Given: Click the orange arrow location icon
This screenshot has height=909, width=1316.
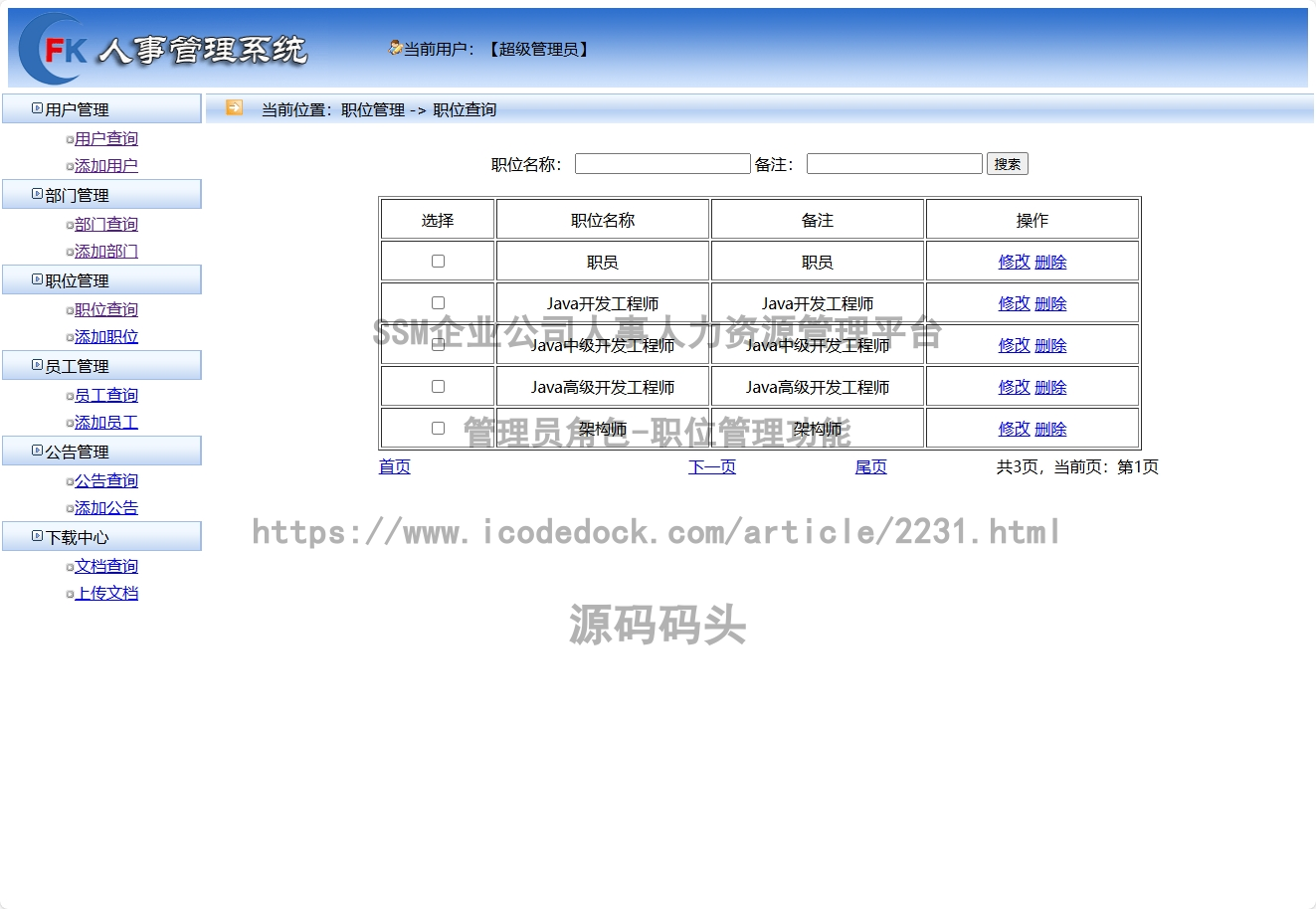Looking at the screenshot, I should [234, 107].
